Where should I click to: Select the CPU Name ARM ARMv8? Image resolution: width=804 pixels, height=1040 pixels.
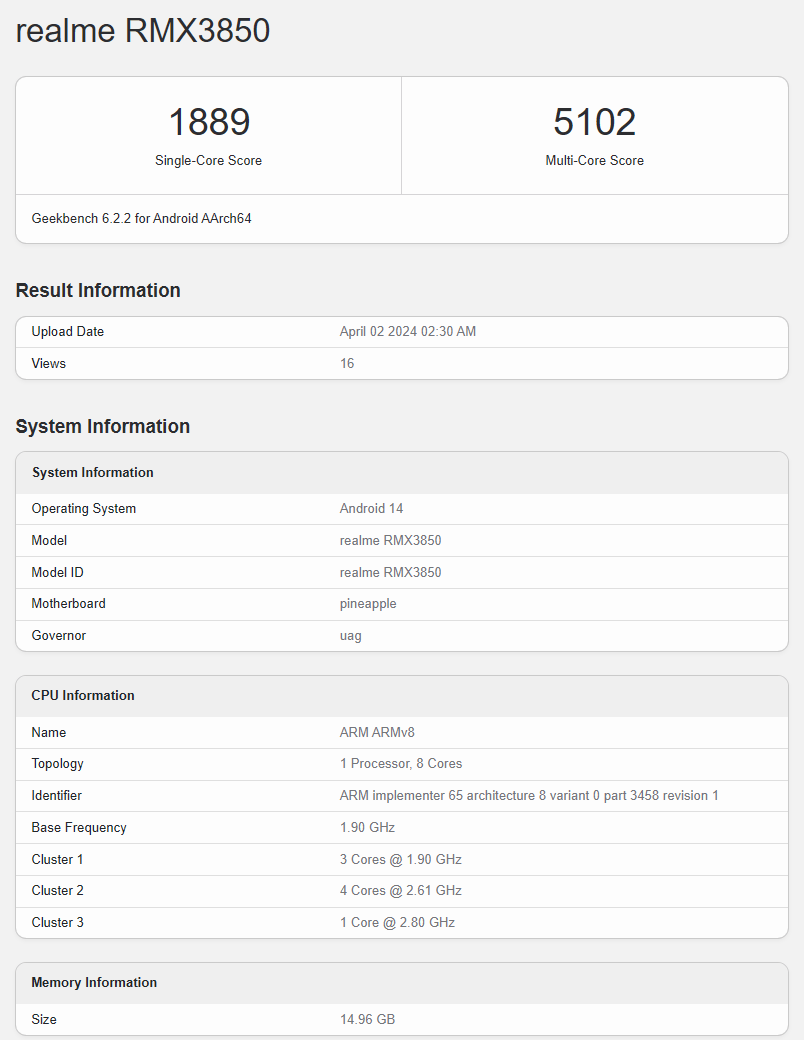tap(377, 732)
